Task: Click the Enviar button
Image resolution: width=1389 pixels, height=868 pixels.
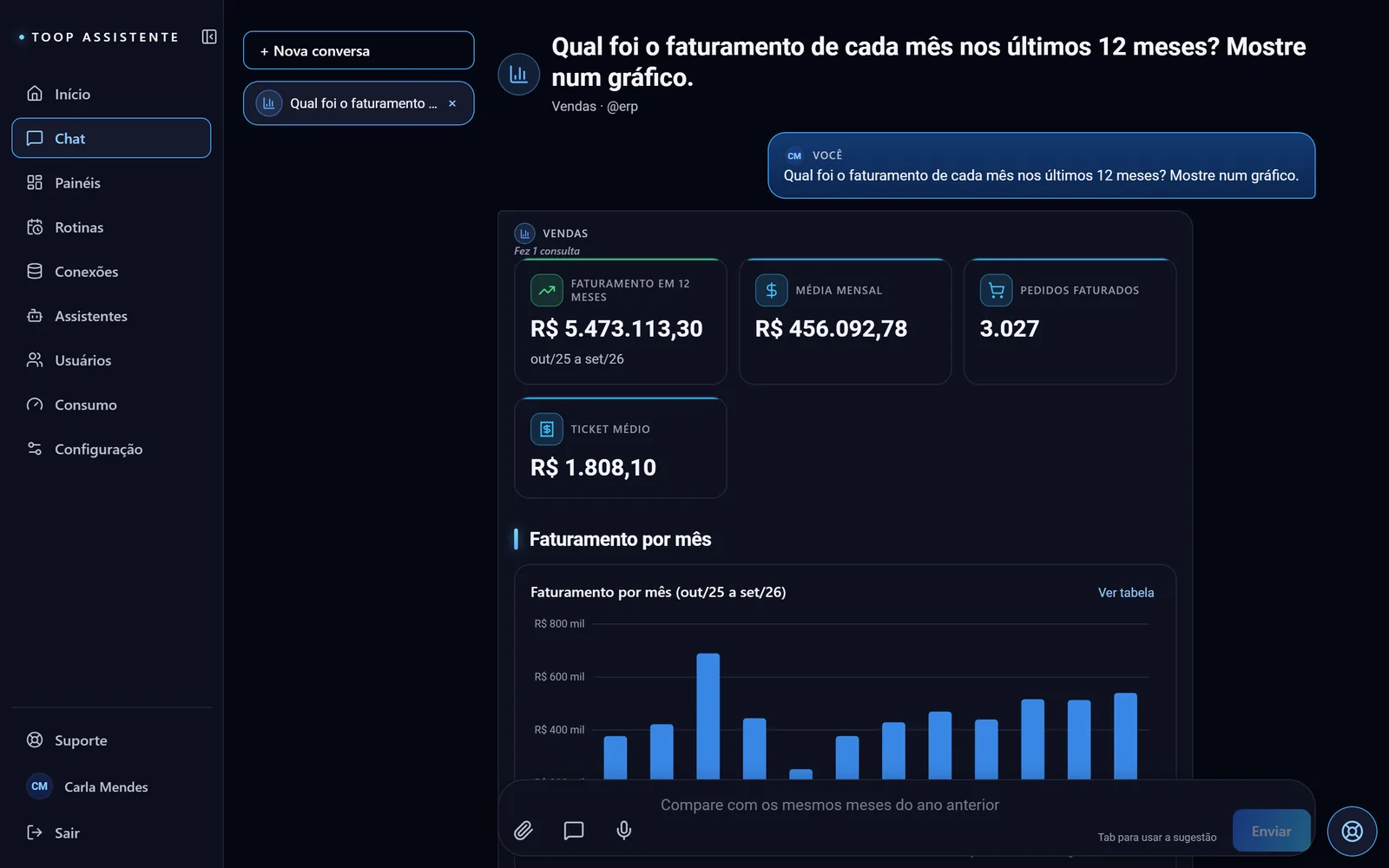Action: click(x=1271, y=831)
